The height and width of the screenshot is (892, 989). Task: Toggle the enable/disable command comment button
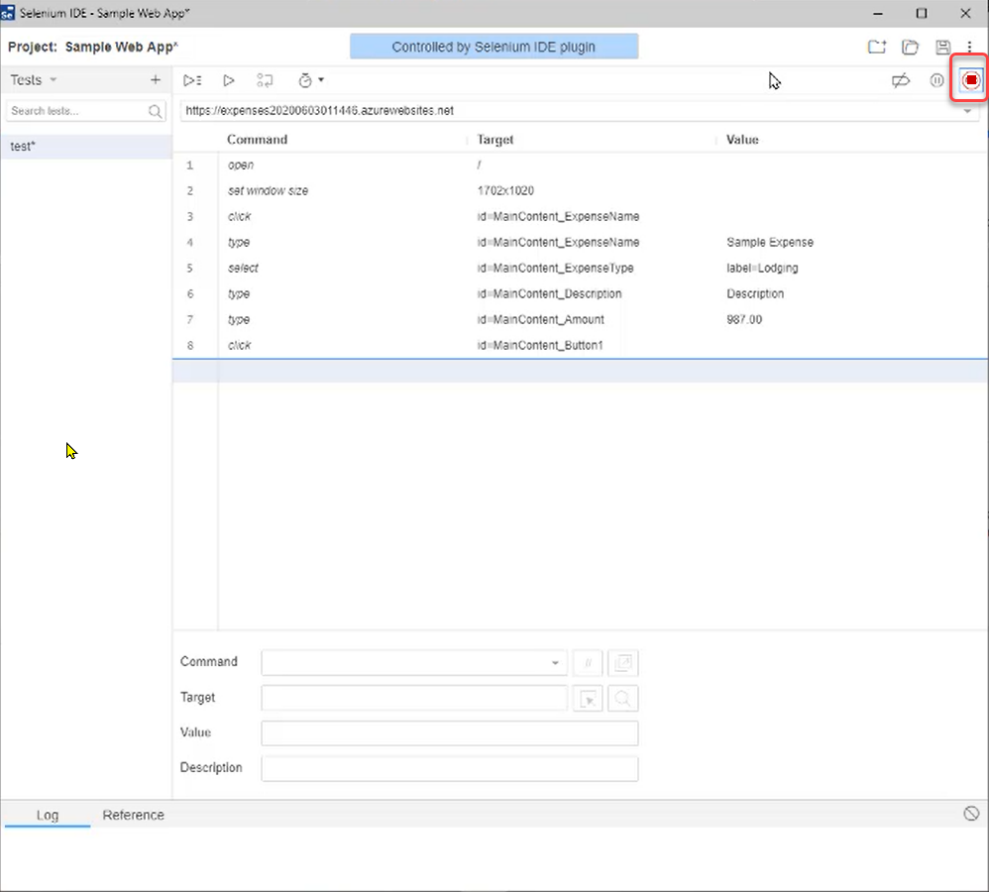[x=588, y=662]
